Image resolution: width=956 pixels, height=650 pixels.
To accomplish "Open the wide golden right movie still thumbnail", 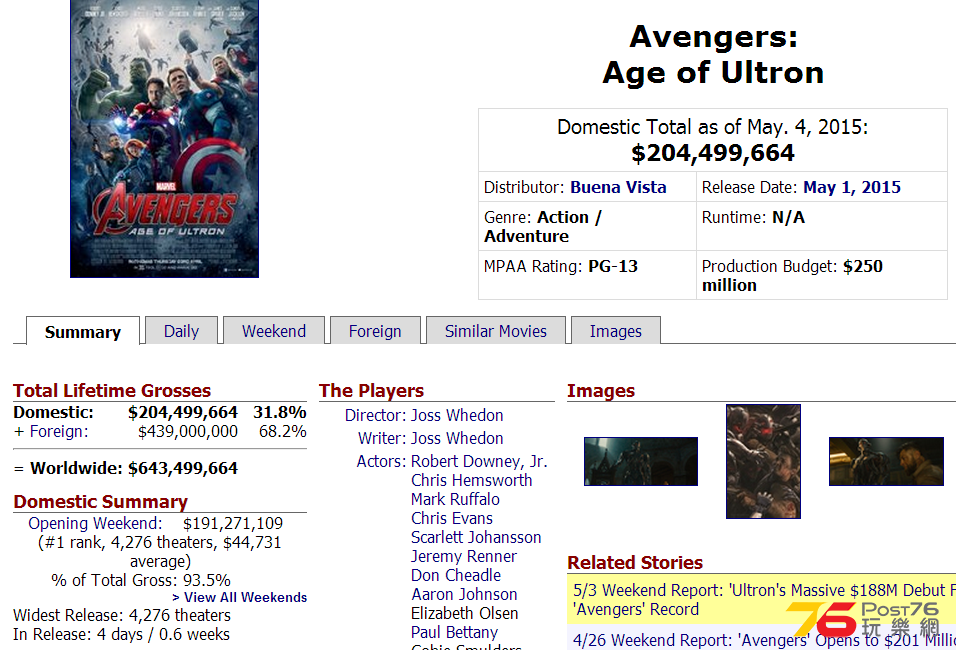I will [886, 462].
